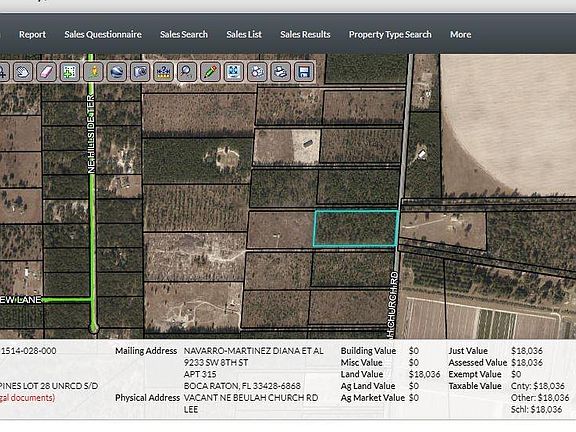Click the camera snapshot tool
This screenshot has height=432, width=576.
click(x=140, y=71)
